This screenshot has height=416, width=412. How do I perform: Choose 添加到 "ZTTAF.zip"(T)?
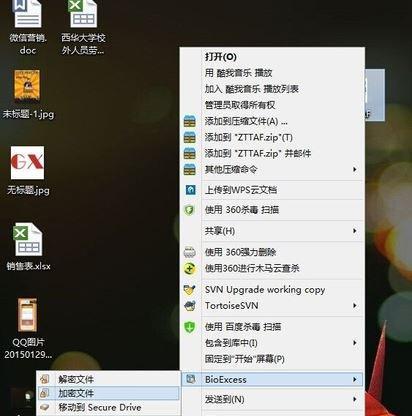click(x=249, y=137)
